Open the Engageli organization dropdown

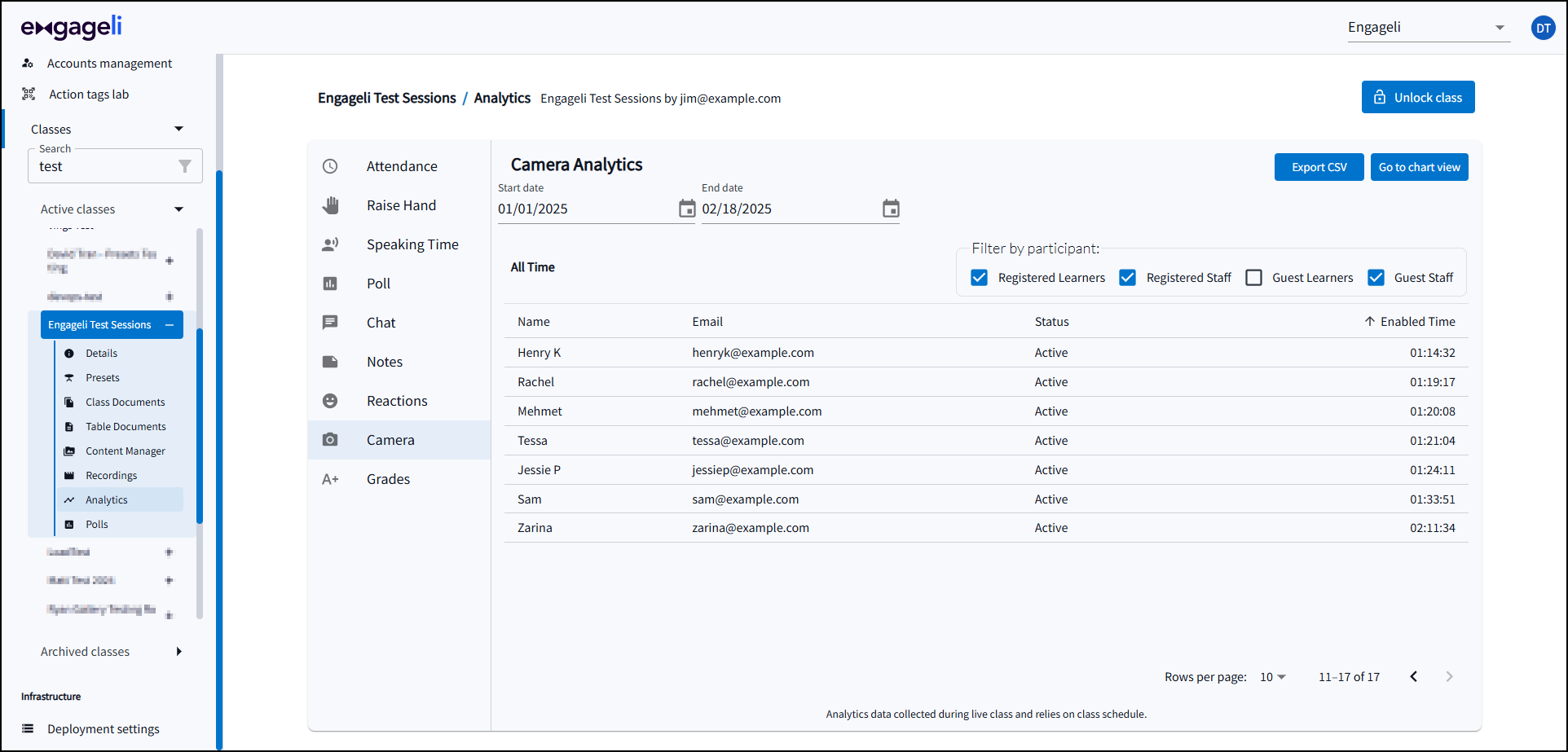(1429, 28)
